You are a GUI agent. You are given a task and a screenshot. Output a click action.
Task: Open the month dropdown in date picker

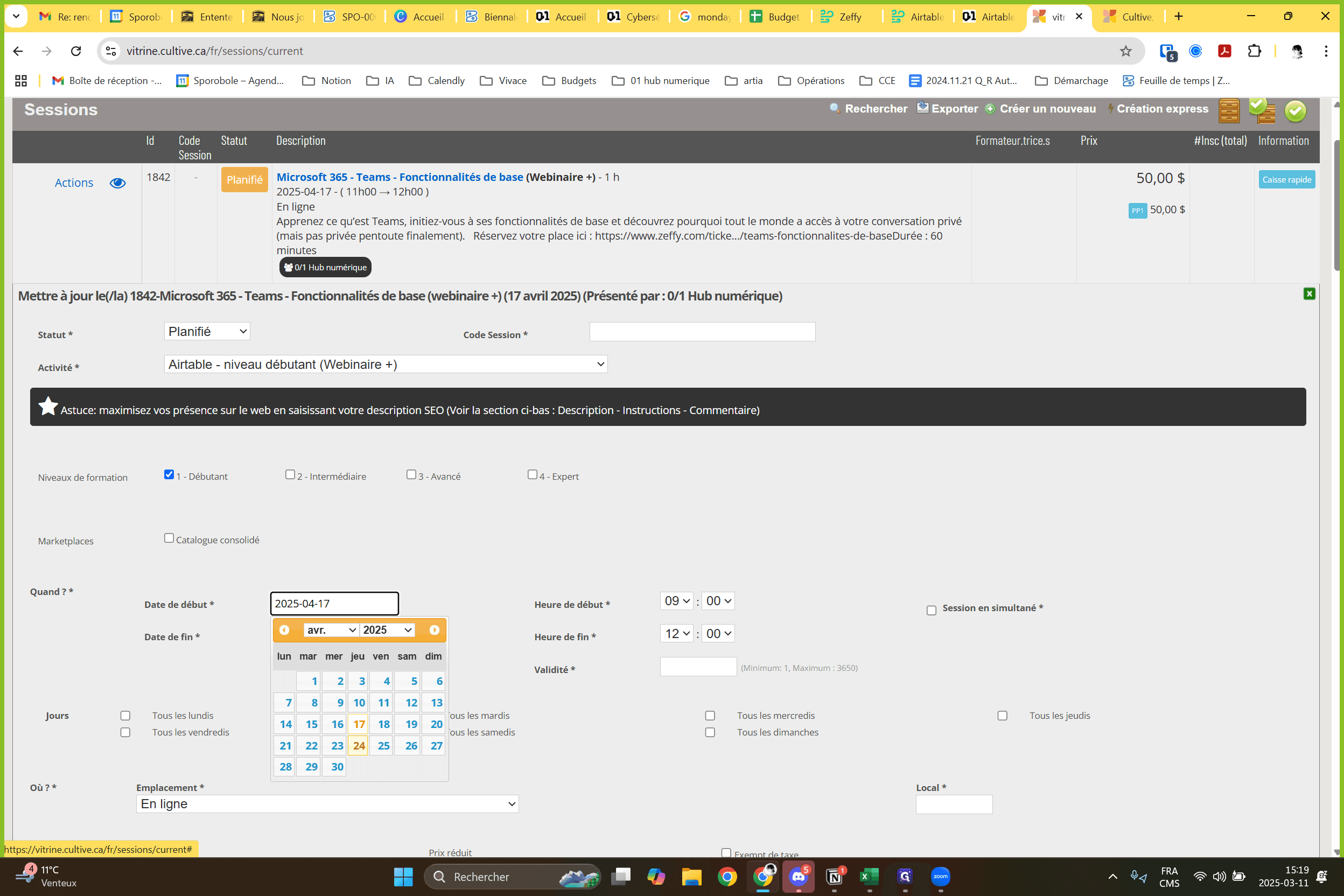(331, 629)
